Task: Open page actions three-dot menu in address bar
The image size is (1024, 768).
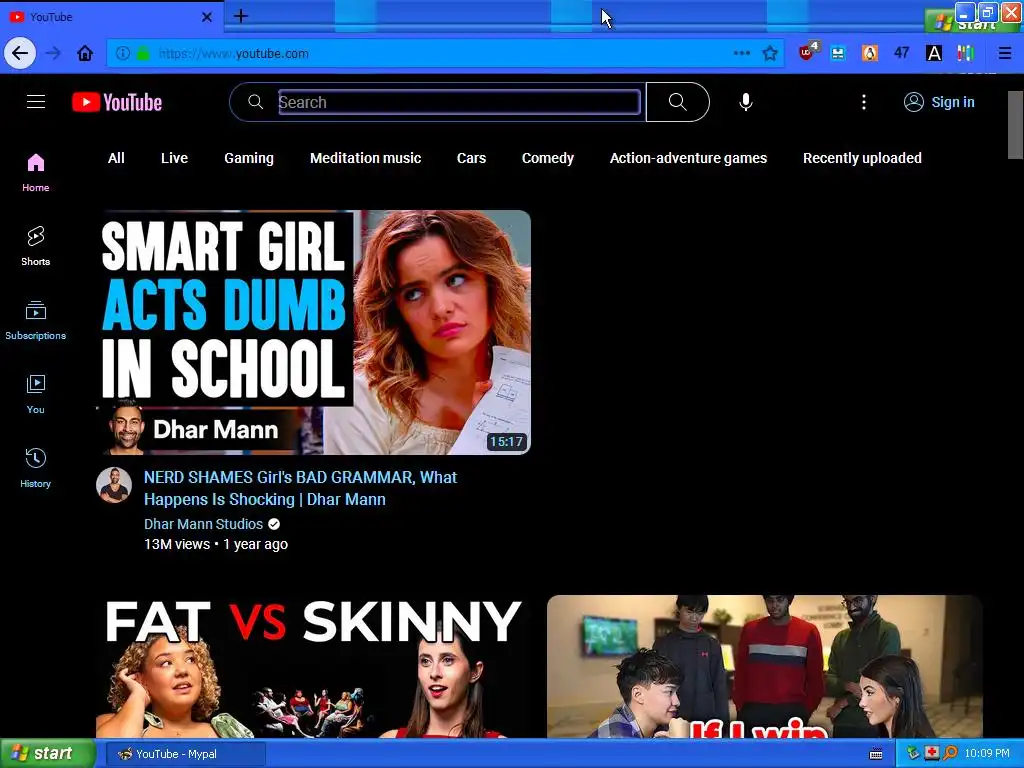Action: point(742,53)
